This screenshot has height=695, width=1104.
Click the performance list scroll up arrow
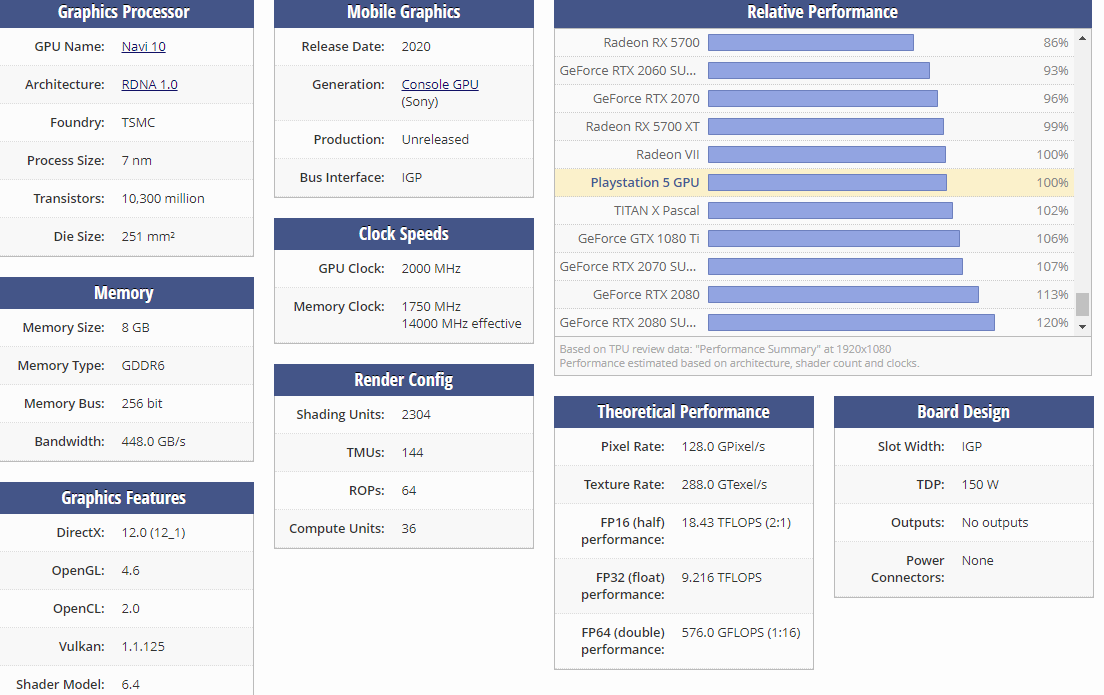[1082, 36]
